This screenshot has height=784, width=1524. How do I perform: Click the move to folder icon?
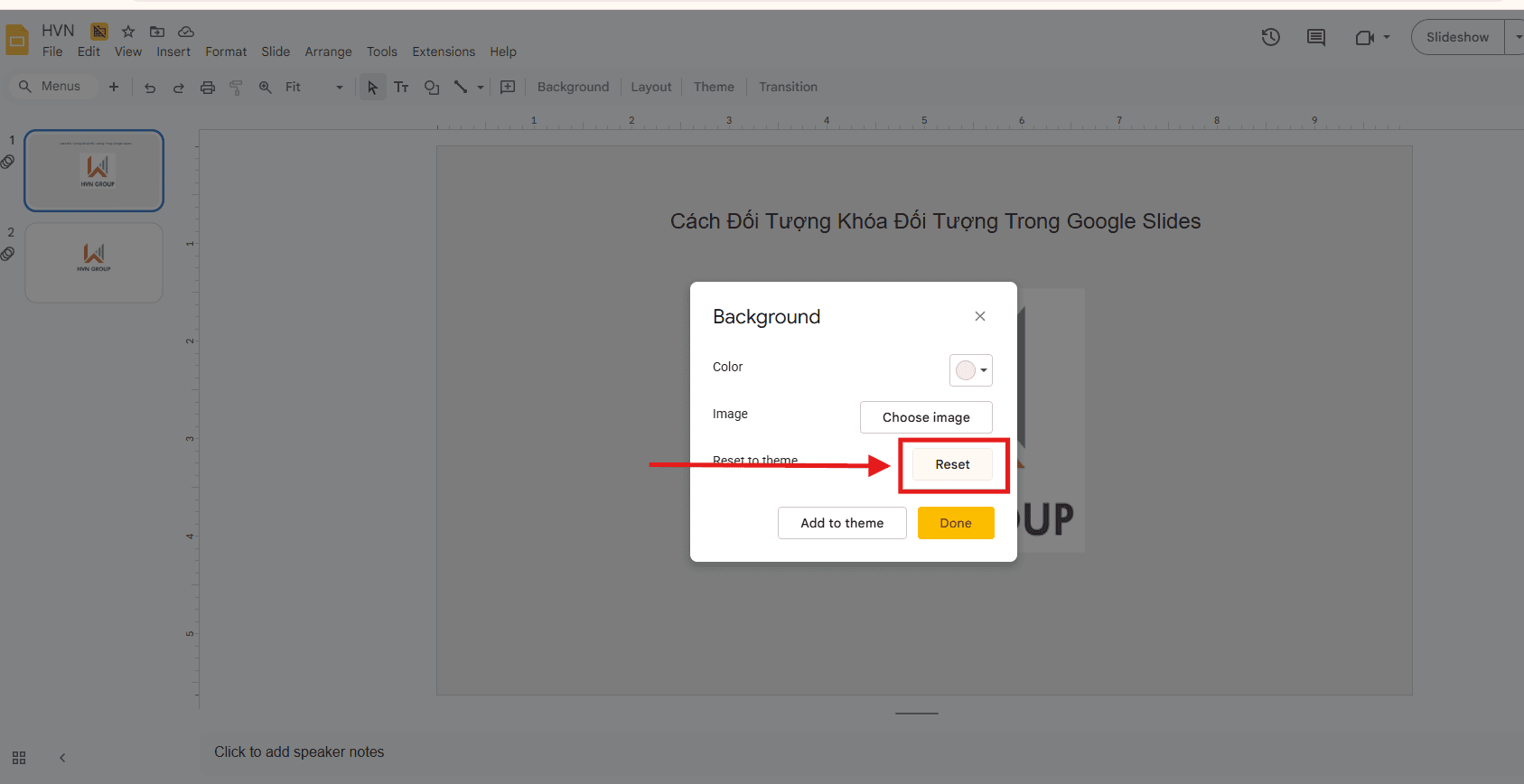[x=157, y=32]
